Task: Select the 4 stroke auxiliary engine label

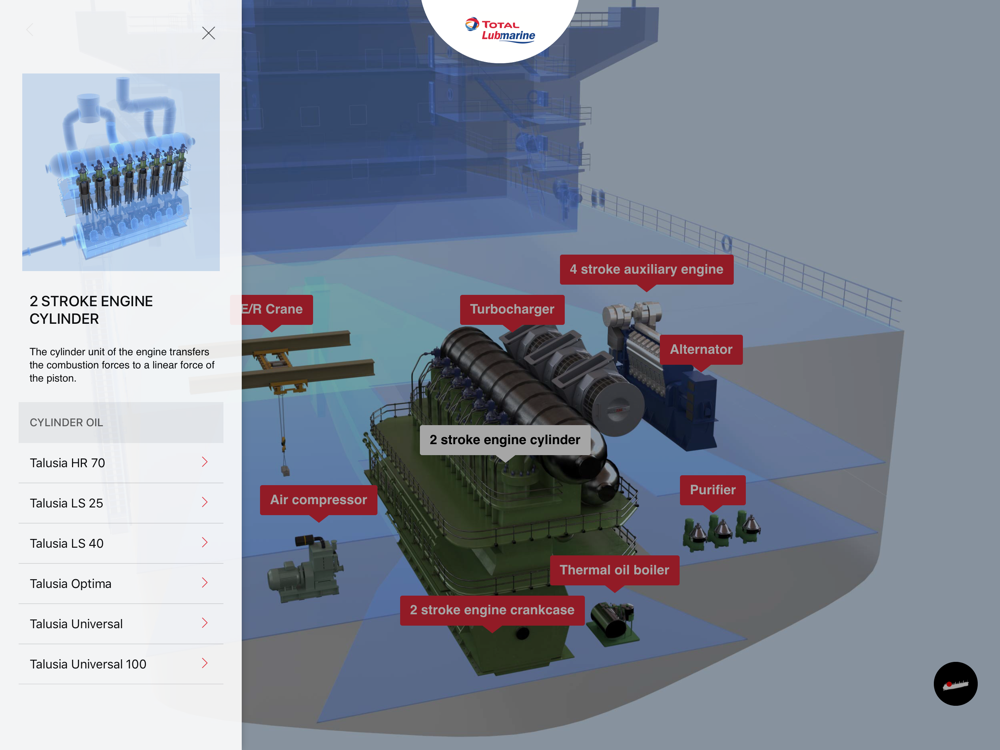Action: 647,269
